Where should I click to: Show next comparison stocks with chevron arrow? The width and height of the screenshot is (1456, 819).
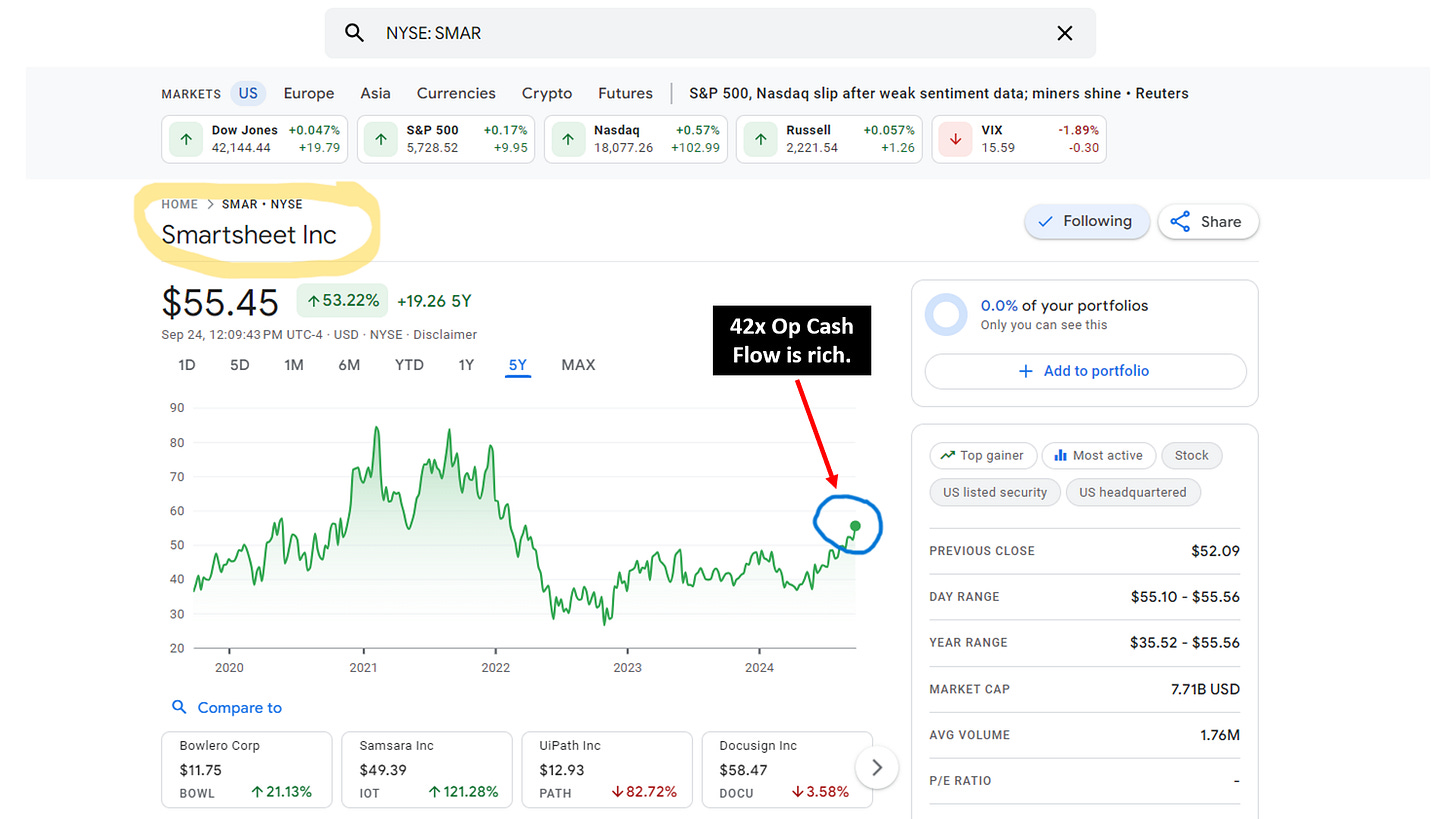877,767
